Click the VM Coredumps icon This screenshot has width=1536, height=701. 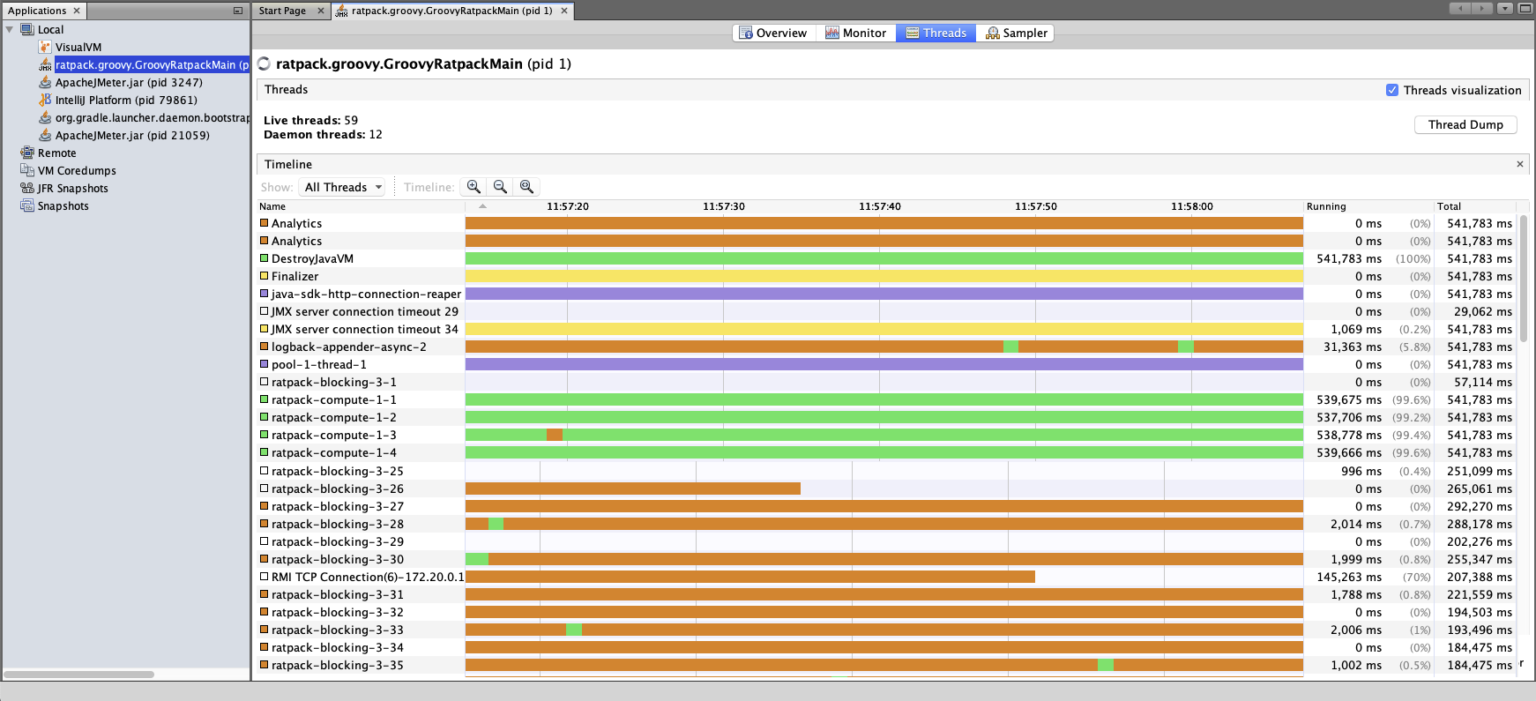(25, 170)
